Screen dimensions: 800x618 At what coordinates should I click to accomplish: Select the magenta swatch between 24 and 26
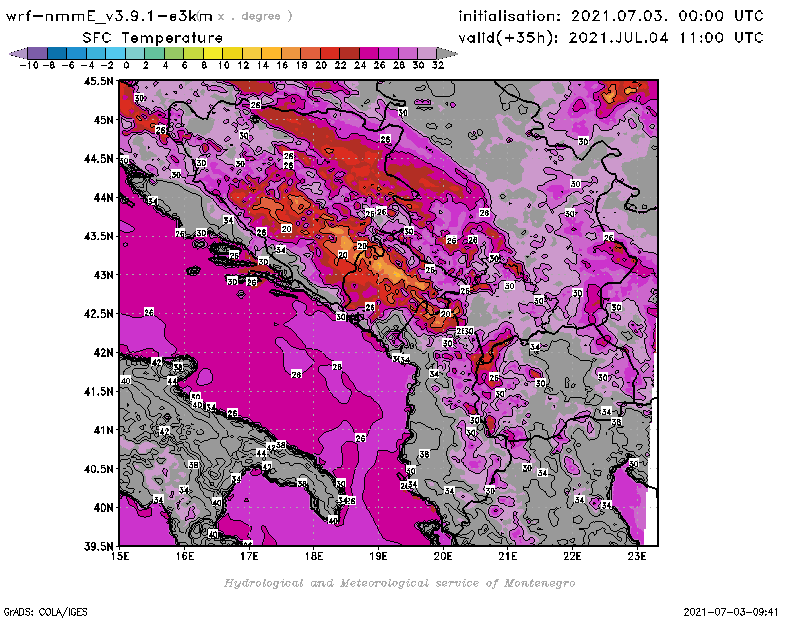368,53
